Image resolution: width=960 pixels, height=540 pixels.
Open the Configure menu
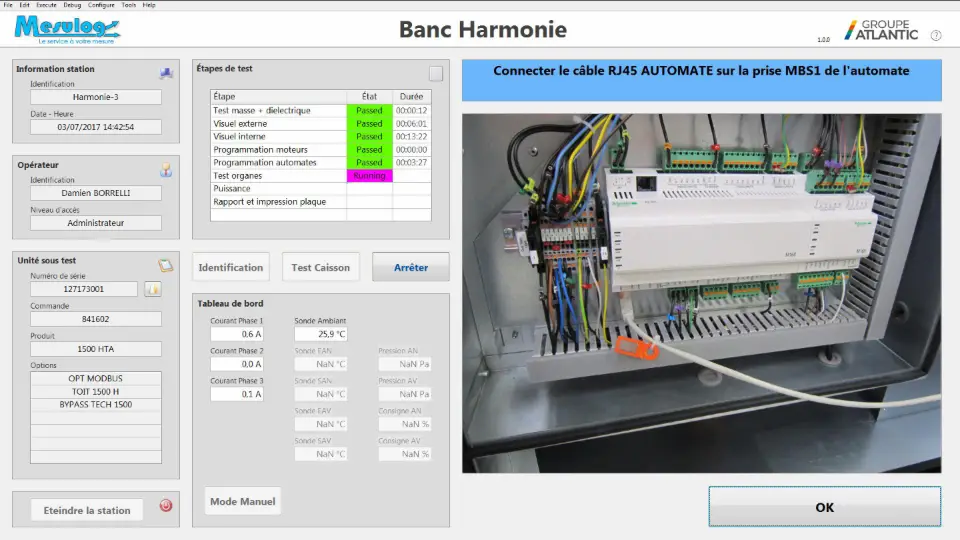(101, 5)
